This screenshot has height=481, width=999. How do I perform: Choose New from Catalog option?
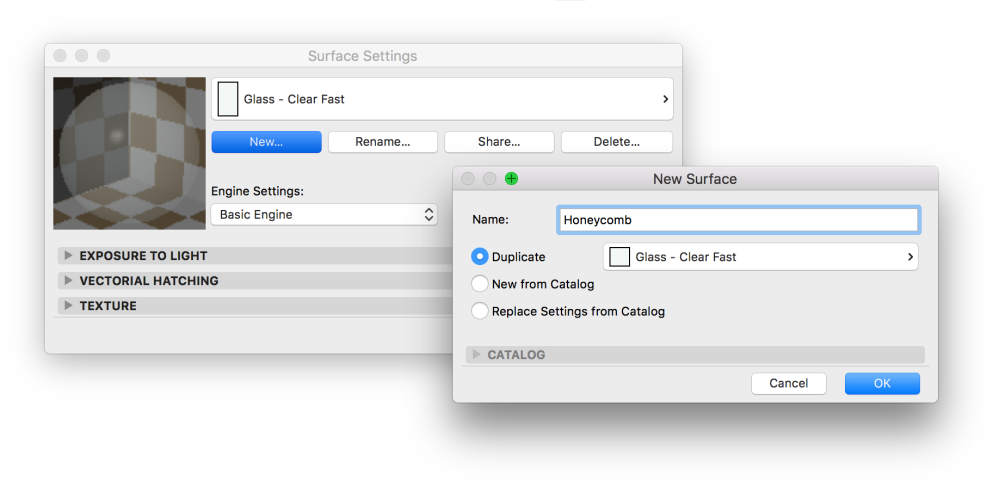pyautogui.click(x=480, y=284)
